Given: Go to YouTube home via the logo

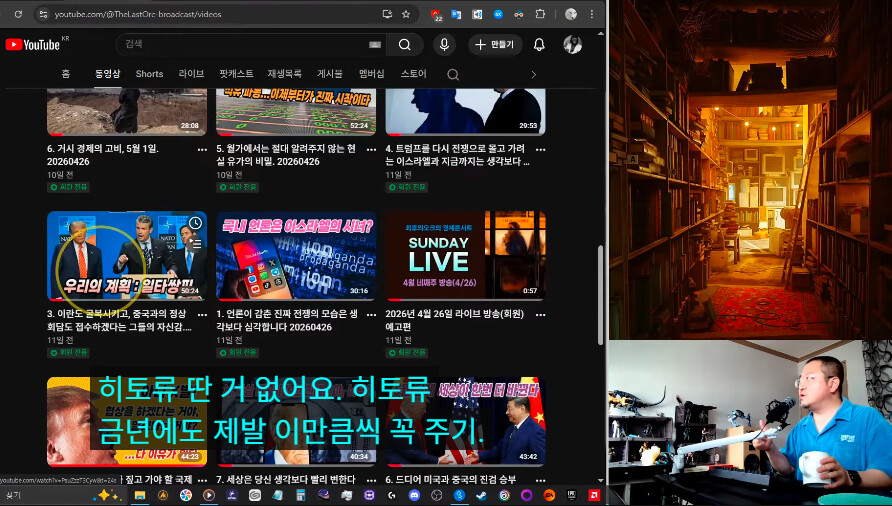Looking at the screenshot, I should pos(32,44).
